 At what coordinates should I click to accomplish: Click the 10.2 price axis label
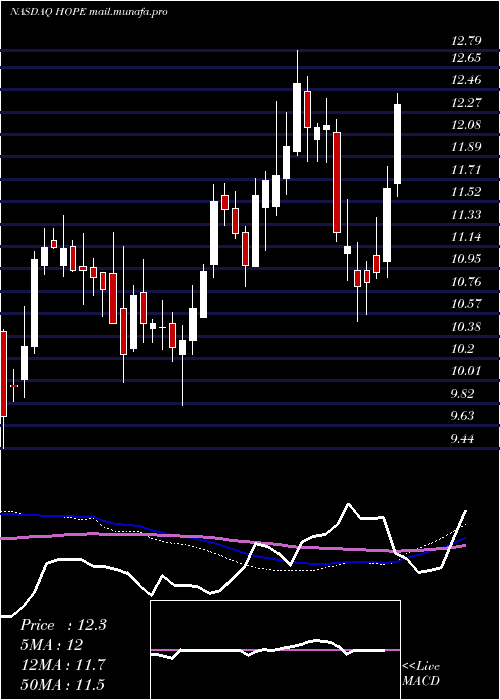click(x=463, y=349)
